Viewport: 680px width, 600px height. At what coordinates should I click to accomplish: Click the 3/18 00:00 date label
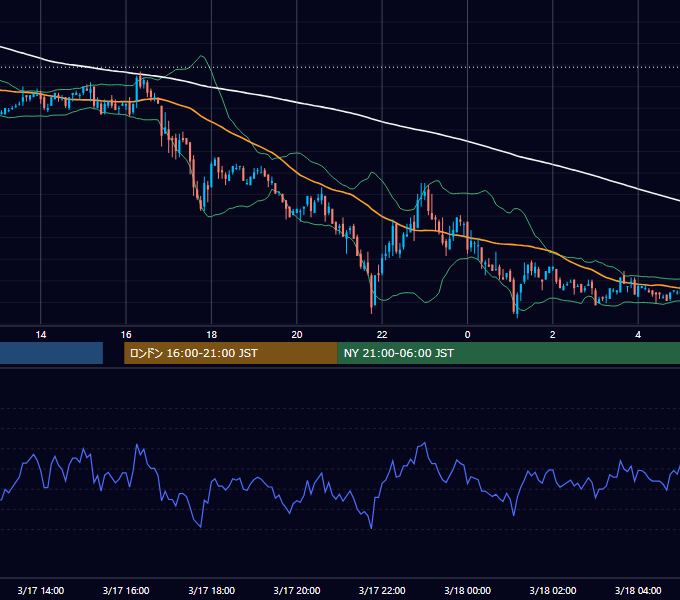[x=468, y=590]
